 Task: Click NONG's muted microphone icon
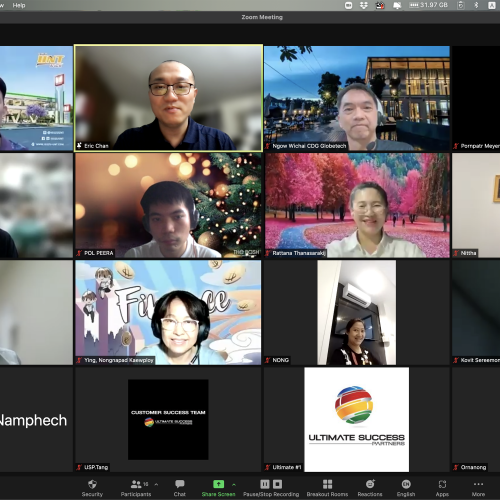click(267, 360)
